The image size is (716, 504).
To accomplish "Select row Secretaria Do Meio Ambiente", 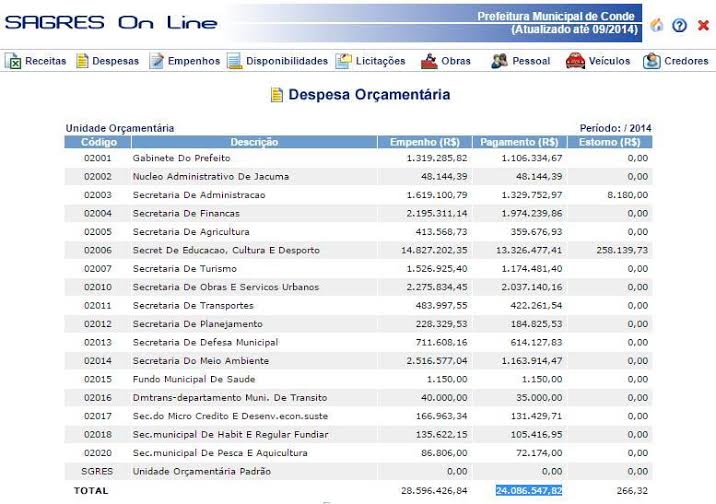I will click(x=358, y=361).
